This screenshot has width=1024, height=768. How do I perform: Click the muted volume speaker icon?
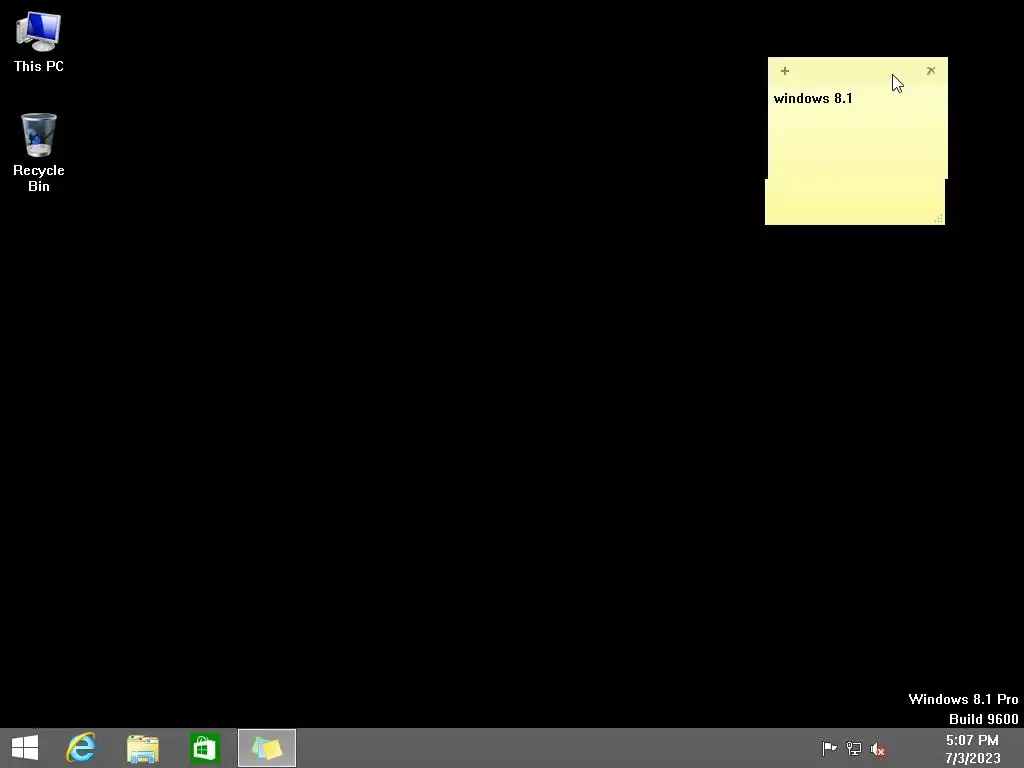coord(878,749)
